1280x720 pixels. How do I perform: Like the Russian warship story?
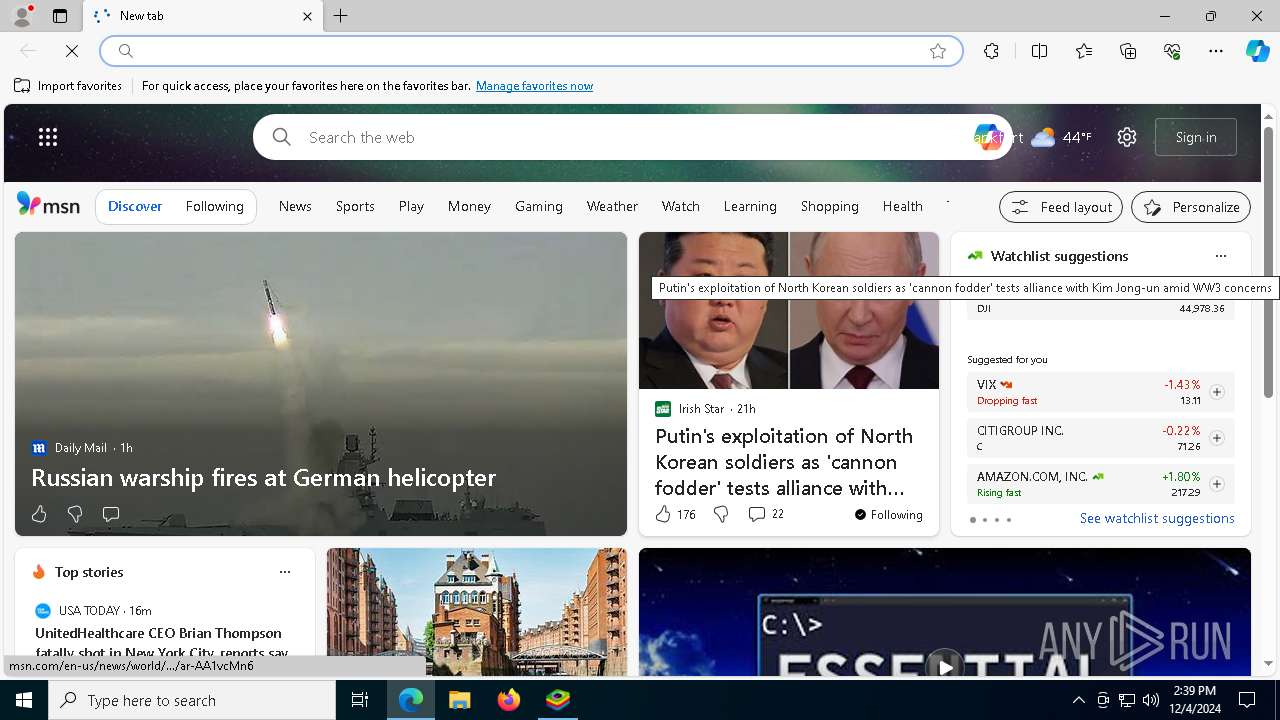[39, 514]
